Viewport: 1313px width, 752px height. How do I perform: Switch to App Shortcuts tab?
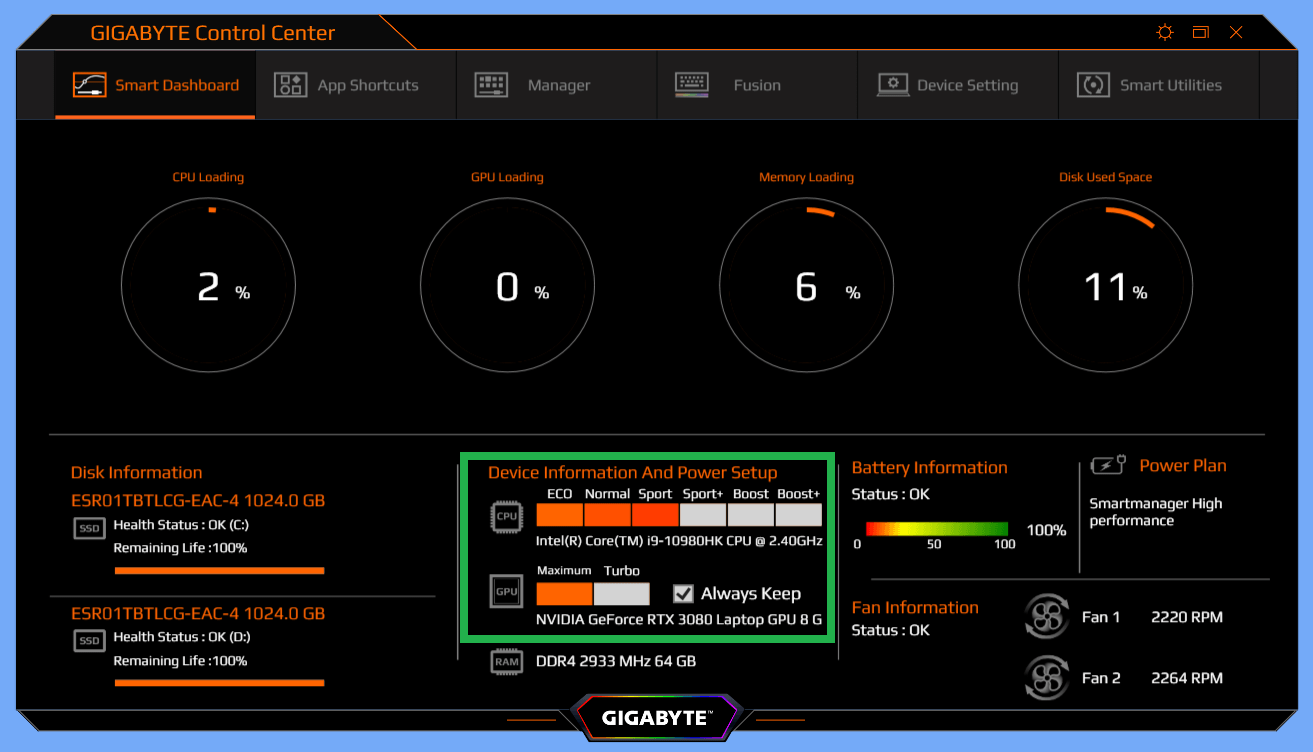pyautogui.click(x=356, y=85)
